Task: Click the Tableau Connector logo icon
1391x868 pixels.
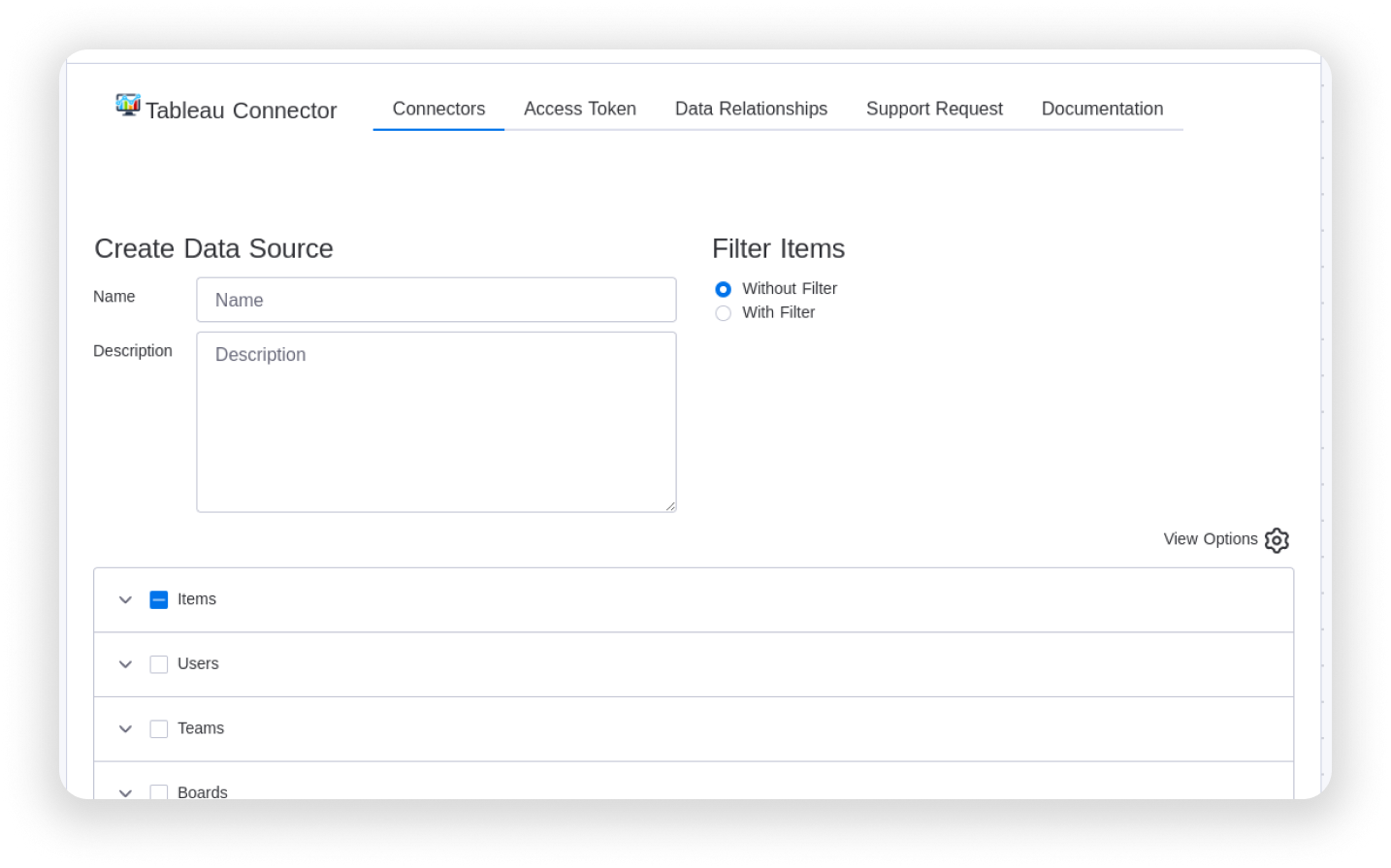Action: pos(126,105)
